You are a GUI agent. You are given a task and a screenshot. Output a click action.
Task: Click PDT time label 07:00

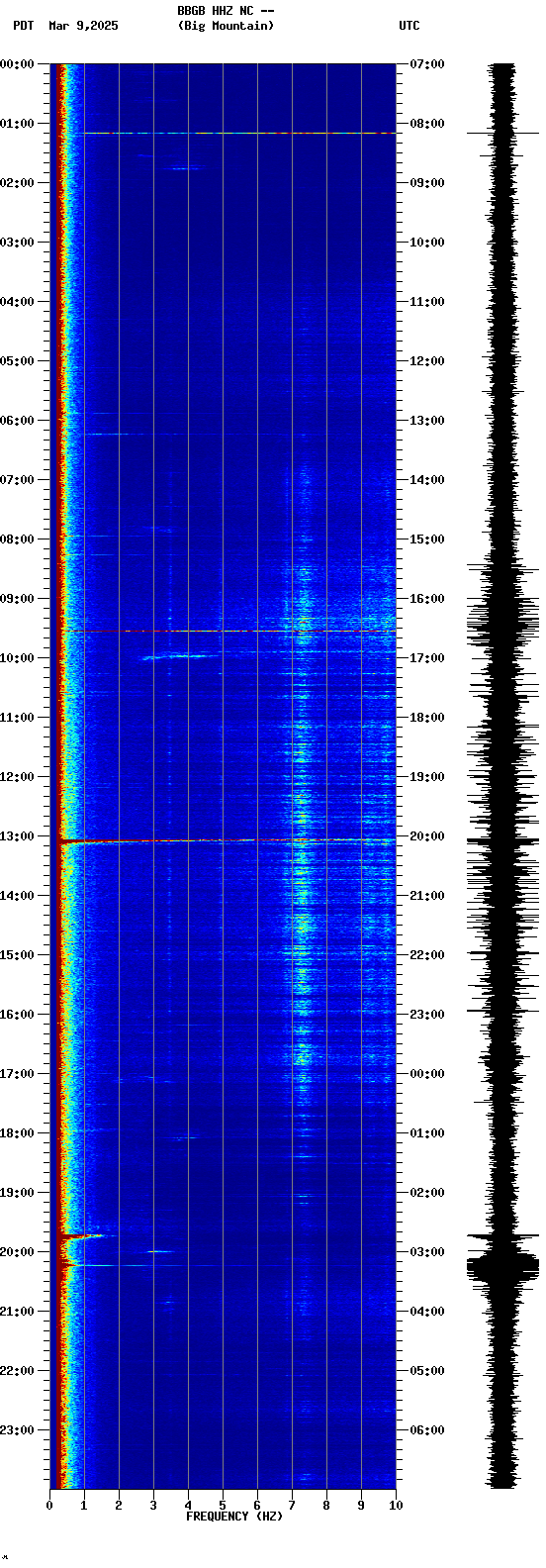(18, 480)
